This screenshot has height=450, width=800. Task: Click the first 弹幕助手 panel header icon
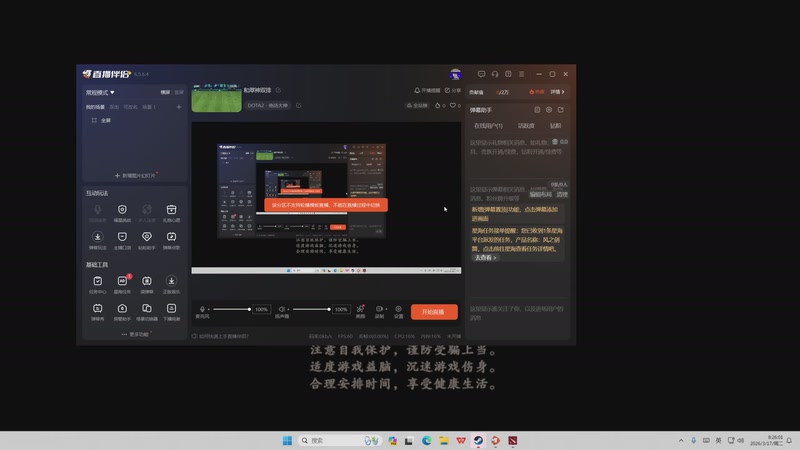(537, 110)
